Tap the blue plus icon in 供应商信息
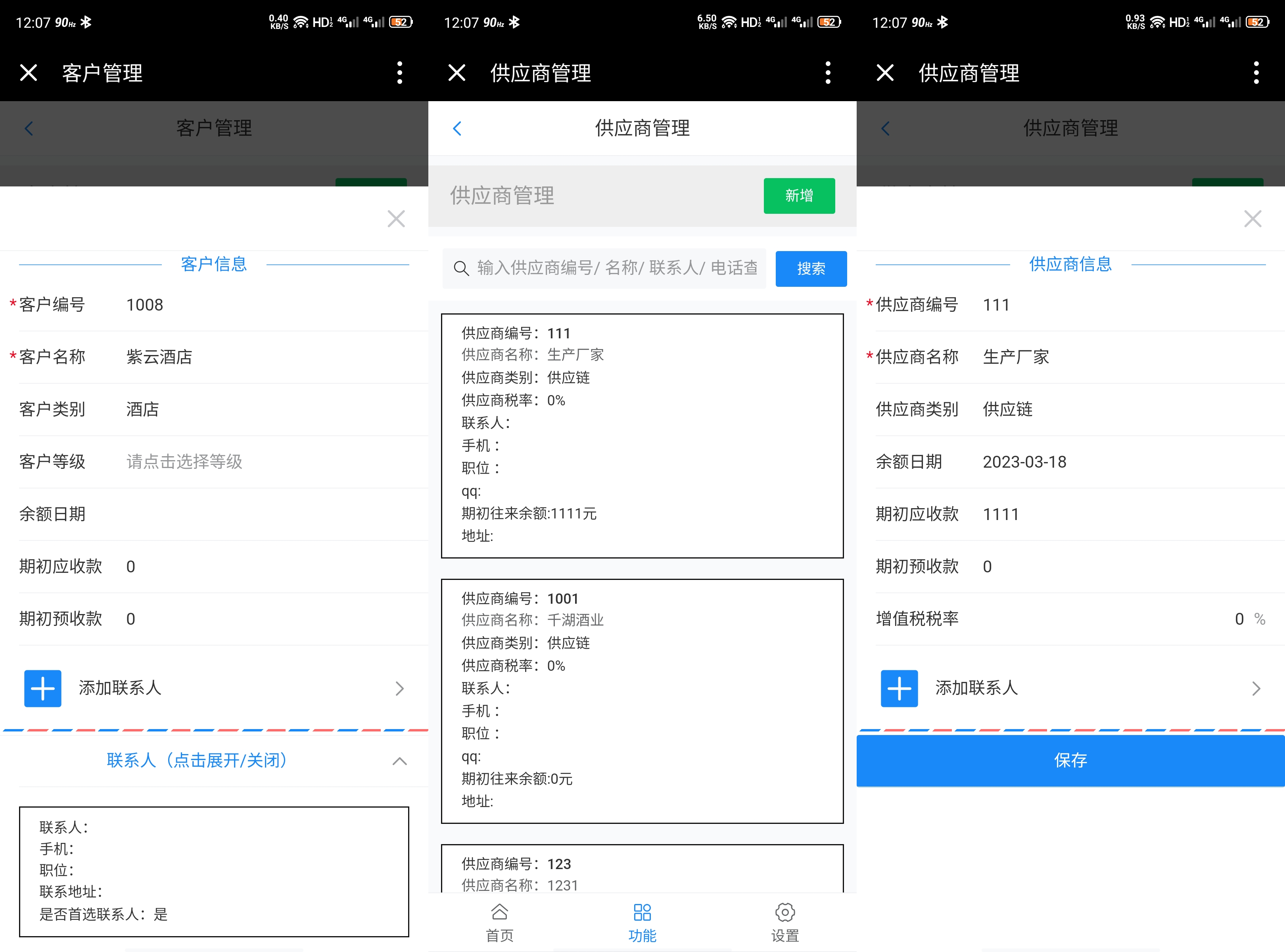This screenshot has width=1285, height=952. tap(899, 688)
